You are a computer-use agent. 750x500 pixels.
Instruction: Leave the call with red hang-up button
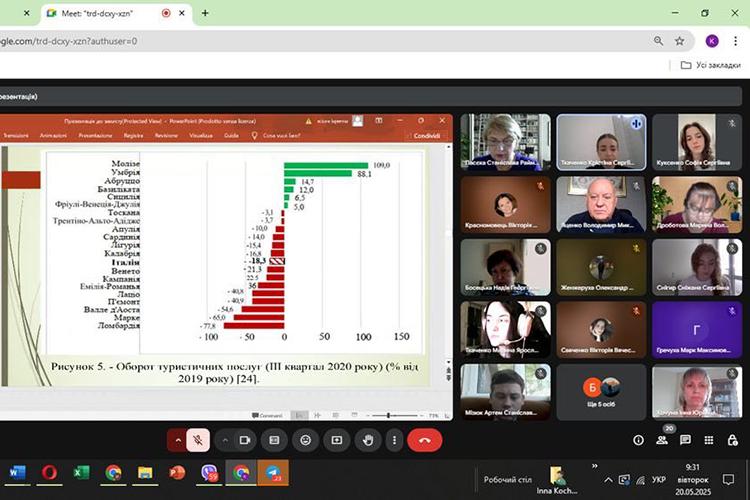[424, 439]
